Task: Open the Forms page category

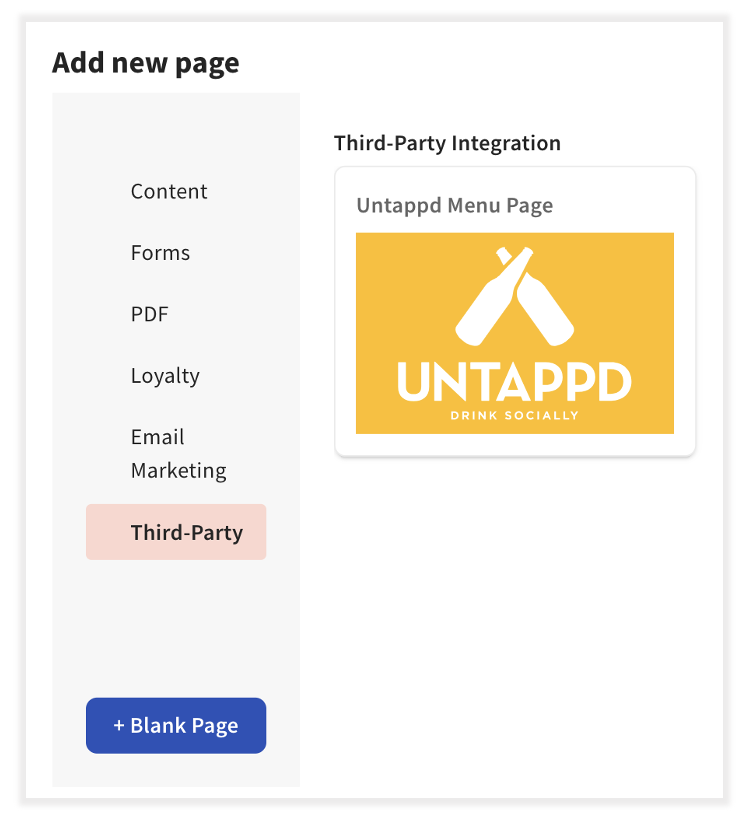Action: (160, 253)
